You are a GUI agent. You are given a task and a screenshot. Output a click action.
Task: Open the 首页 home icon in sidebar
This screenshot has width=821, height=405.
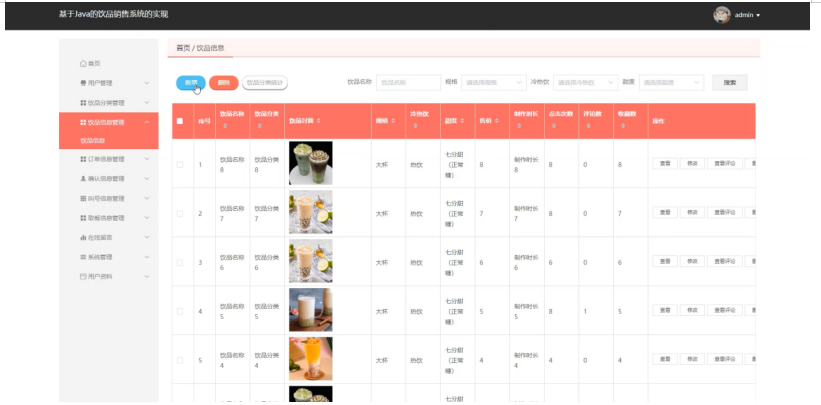click(83, 63)
